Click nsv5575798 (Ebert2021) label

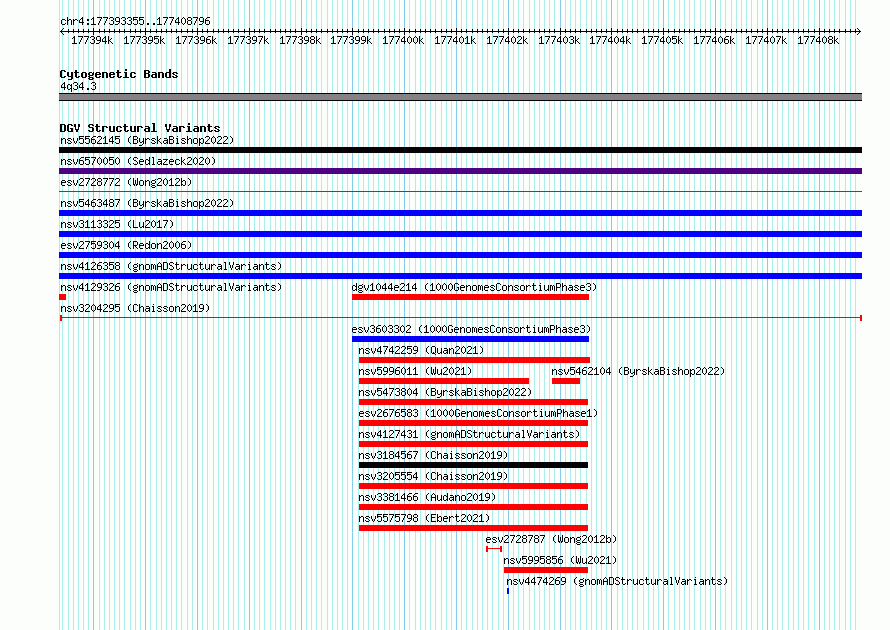point(424,518)
